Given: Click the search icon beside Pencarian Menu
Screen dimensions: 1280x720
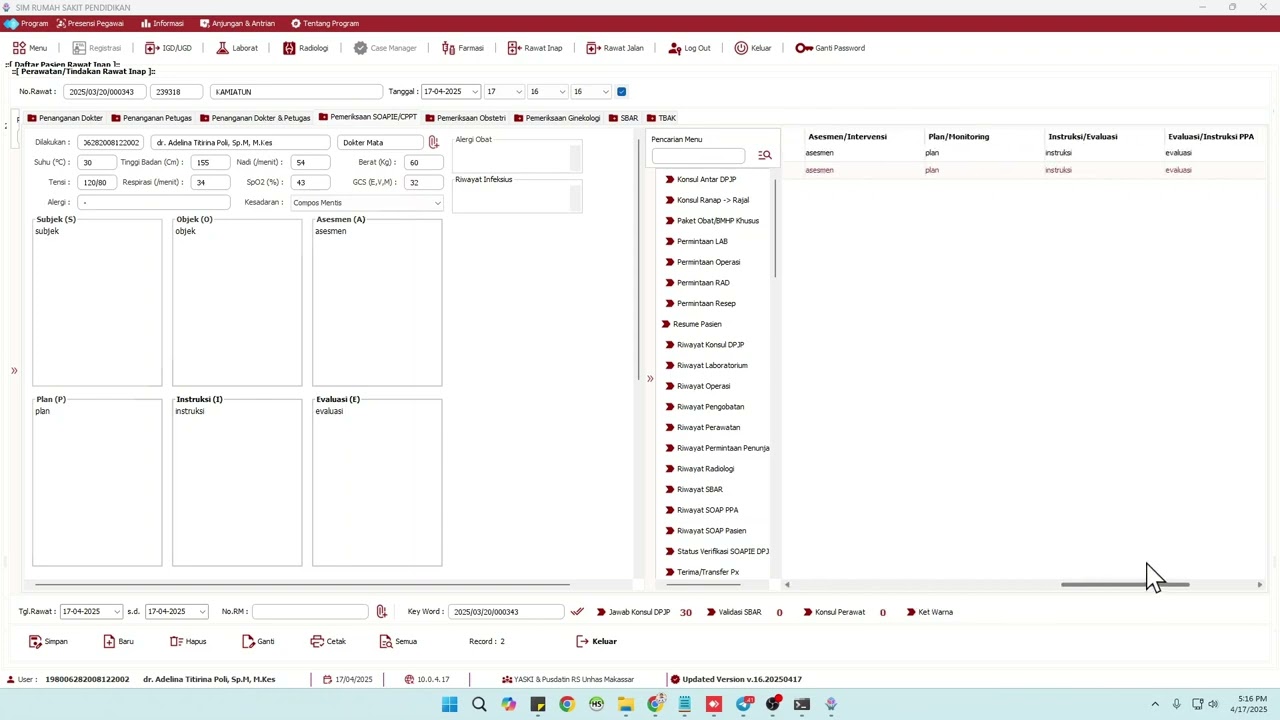Looking at the screenshot, I should click(765, 155).
